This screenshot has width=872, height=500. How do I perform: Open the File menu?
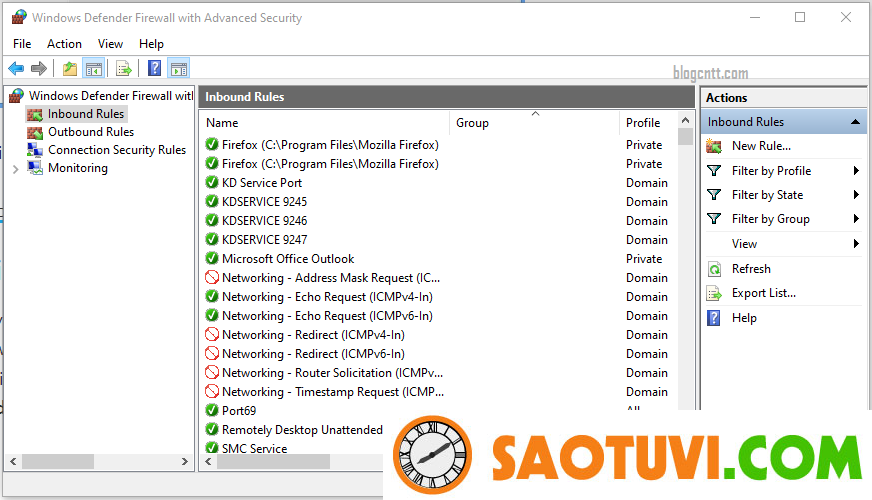pyautogui.click(x=22, y=44)
